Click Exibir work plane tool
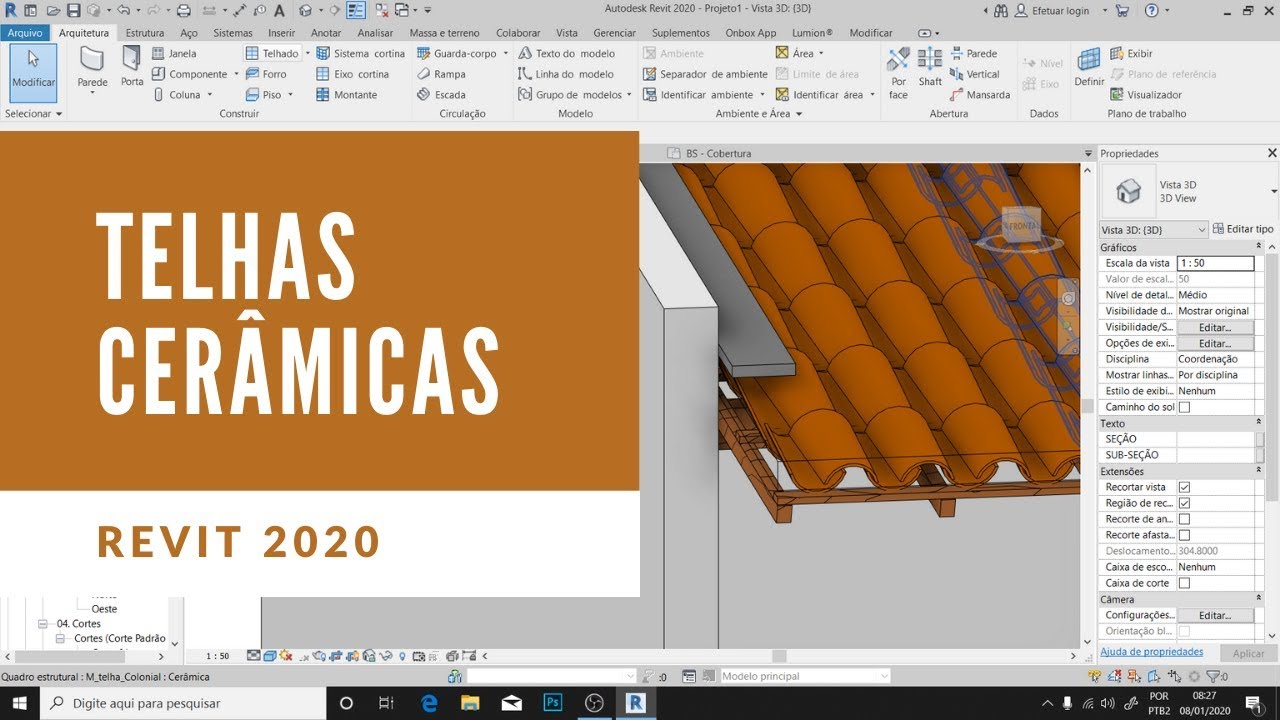 pos(1131,53)
